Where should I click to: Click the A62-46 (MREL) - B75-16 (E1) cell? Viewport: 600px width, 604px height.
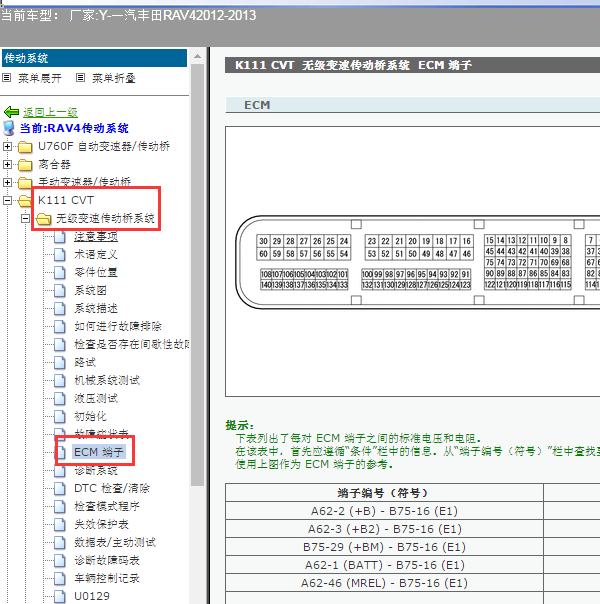[384, 583]
